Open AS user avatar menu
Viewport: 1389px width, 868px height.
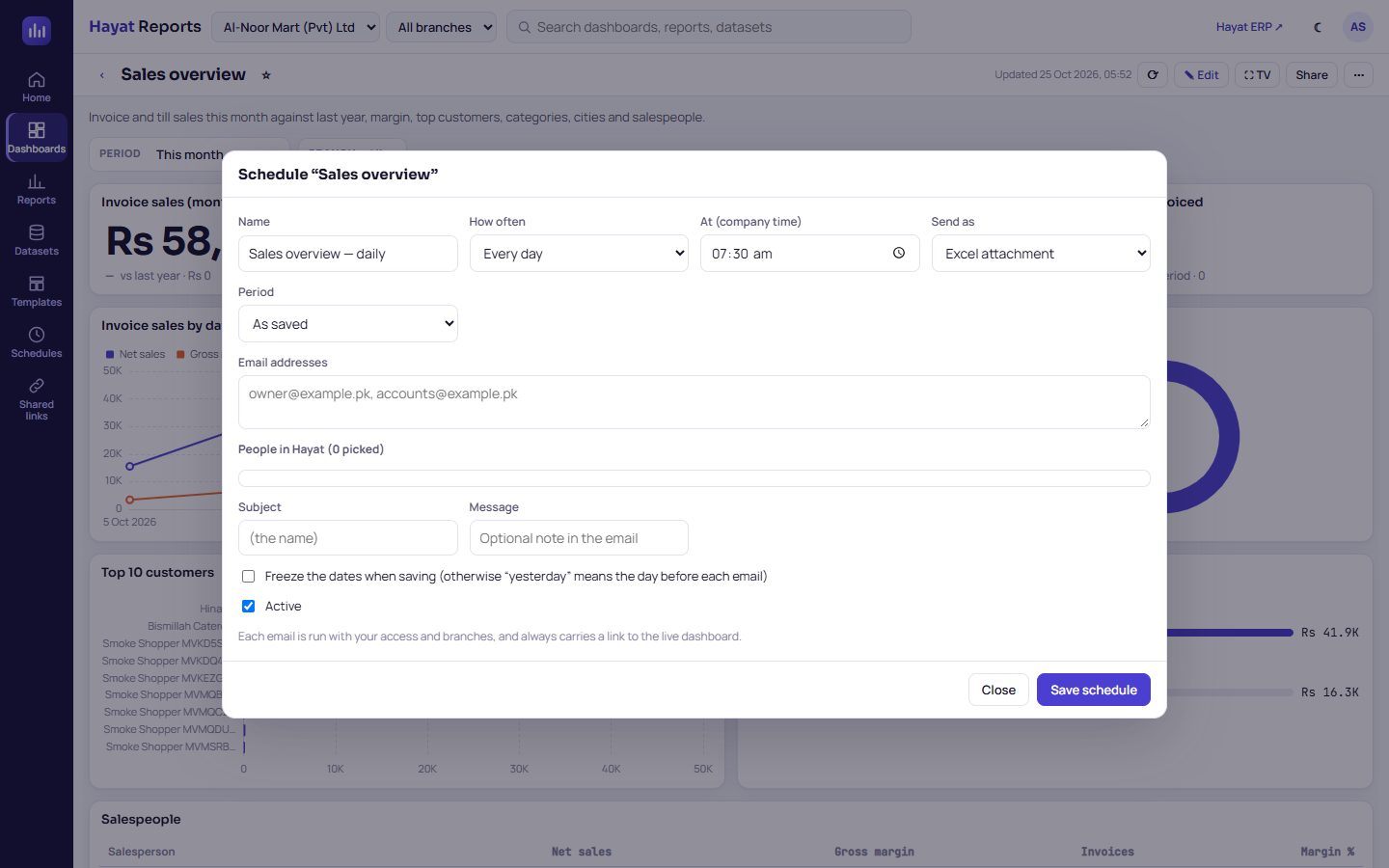pos(1357,27)
